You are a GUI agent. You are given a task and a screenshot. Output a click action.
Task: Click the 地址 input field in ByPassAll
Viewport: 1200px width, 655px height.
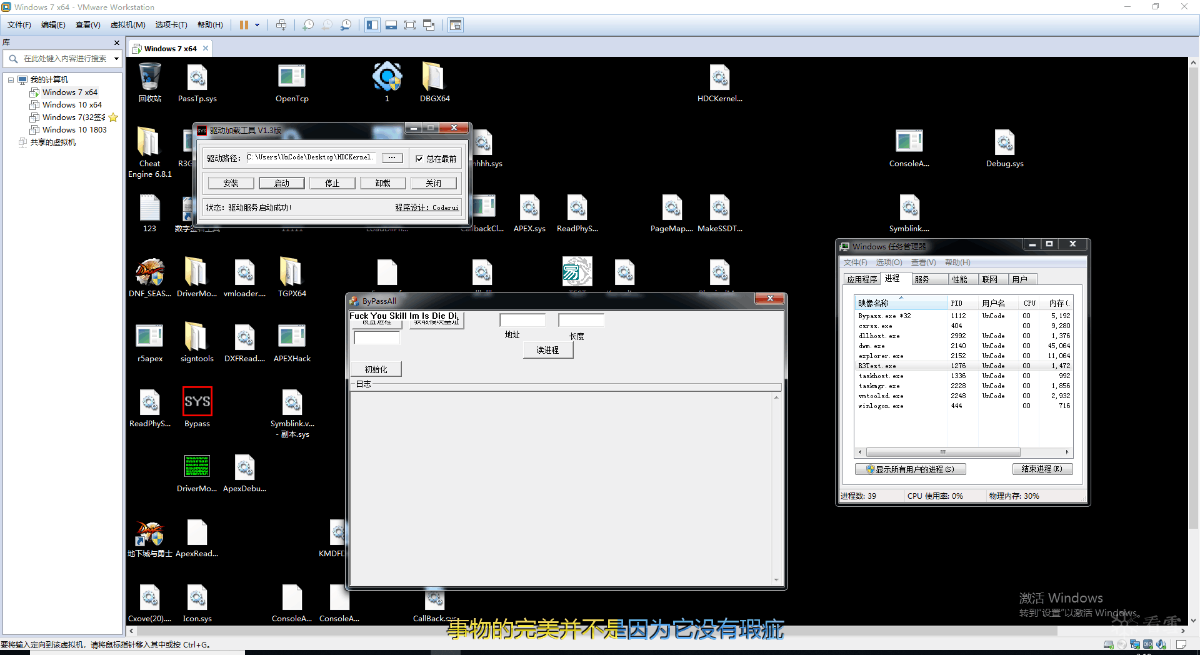tap(523, 320)
